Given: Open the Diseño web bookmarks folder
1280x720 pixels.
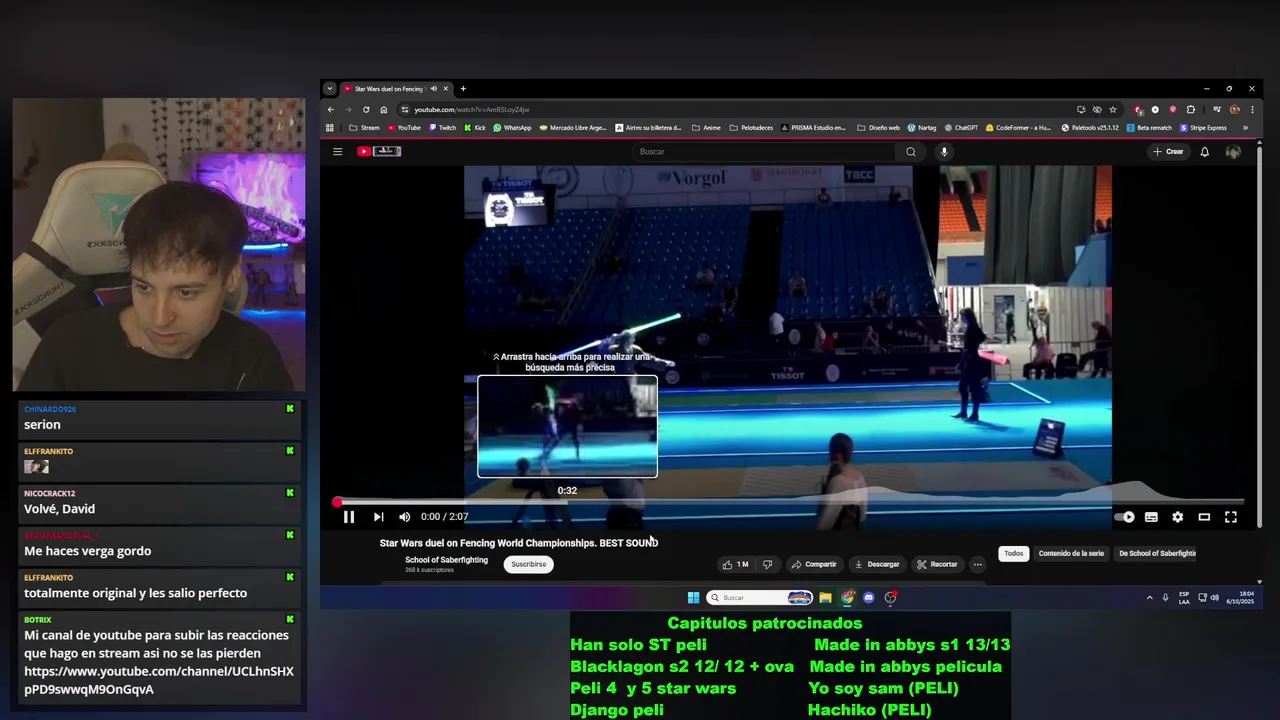Looking at the screenshot, I should (878, 128).
